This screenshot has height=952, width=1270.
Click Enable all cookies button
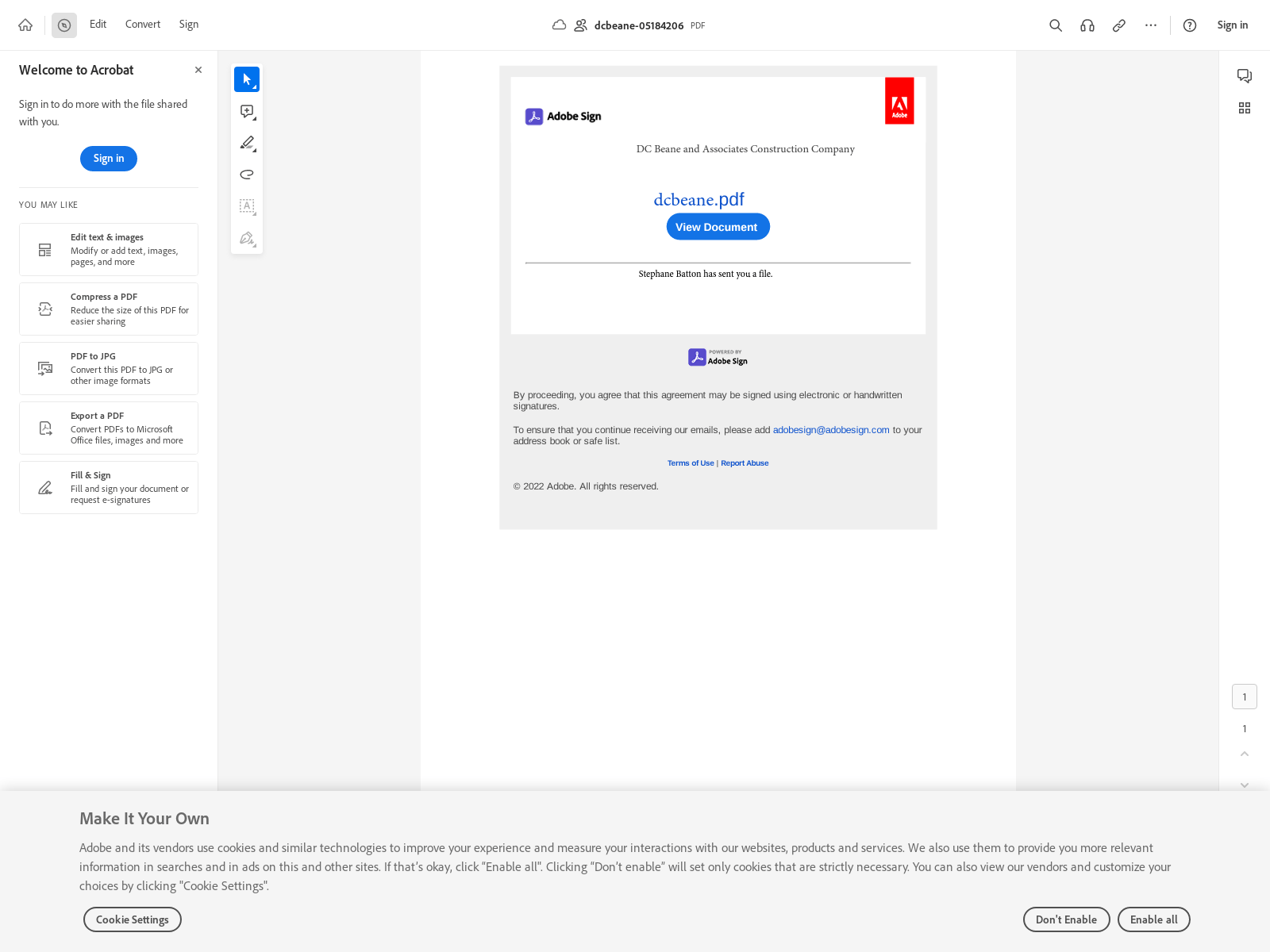point(1154,919)
